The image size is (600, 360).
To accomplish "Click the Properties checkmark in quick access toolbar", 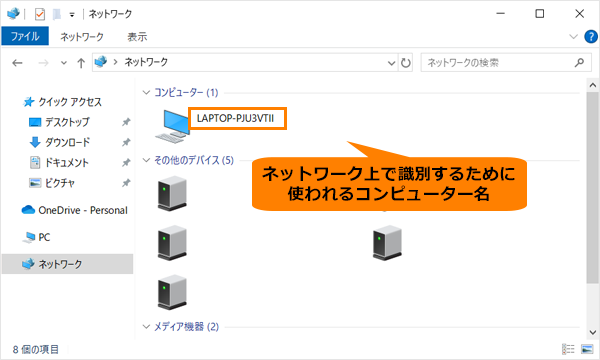I will [x=40, y=14].
